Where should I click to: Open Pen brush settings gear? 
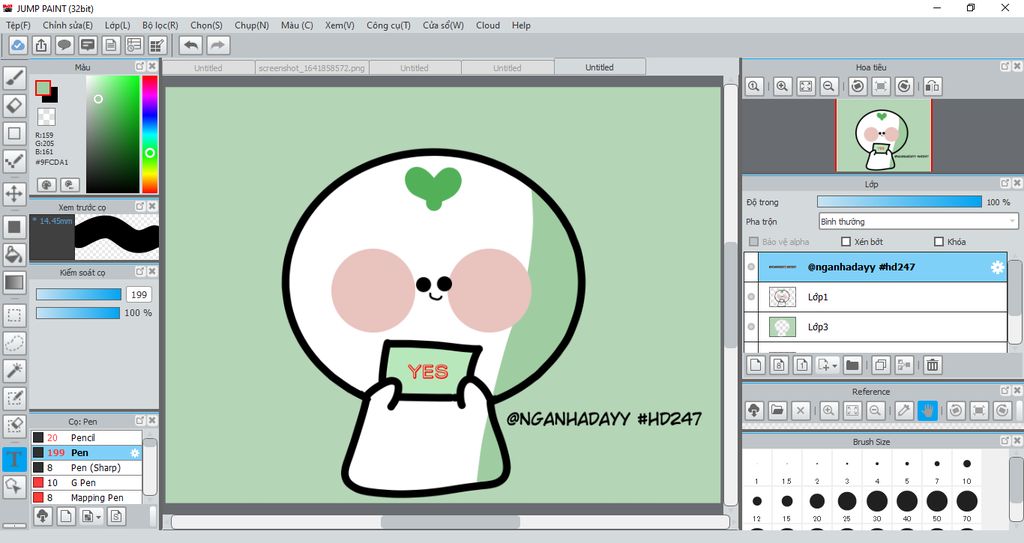click(x=135, y=453)
